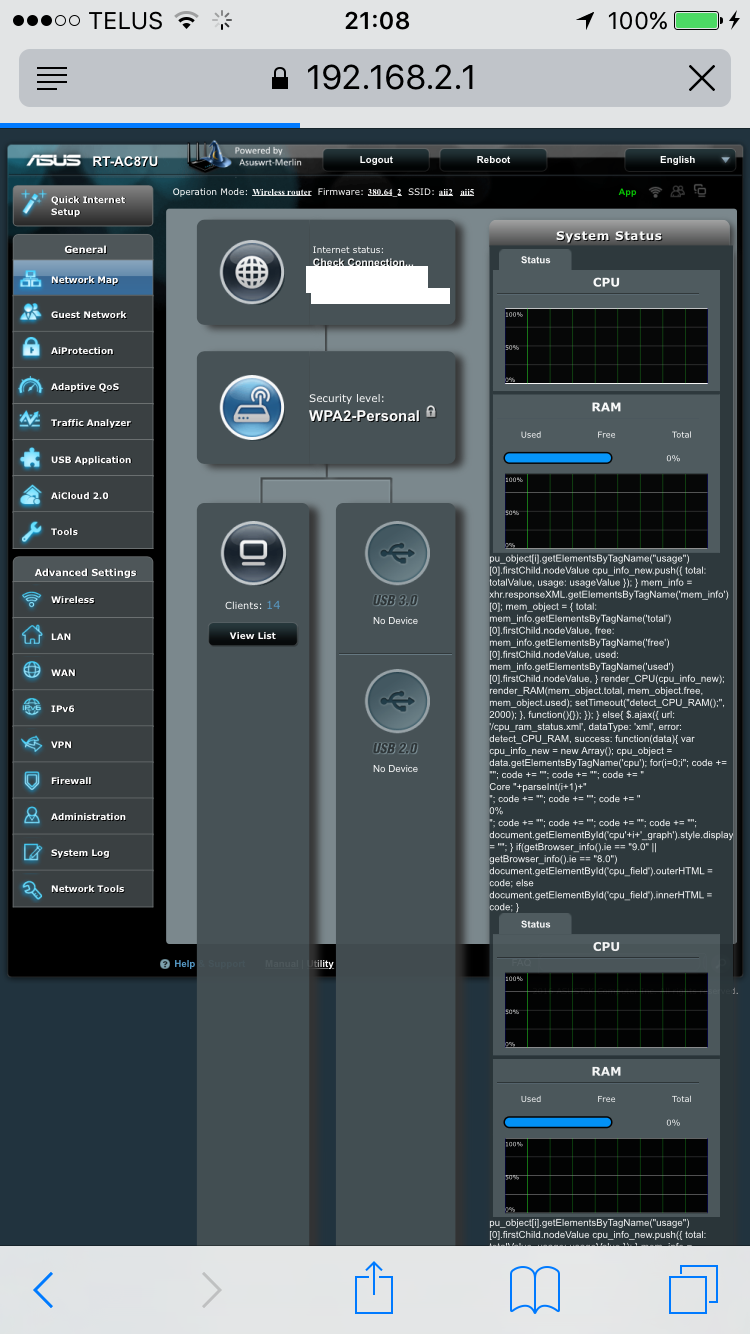Click the Check Connection status text

coord(363,263)
